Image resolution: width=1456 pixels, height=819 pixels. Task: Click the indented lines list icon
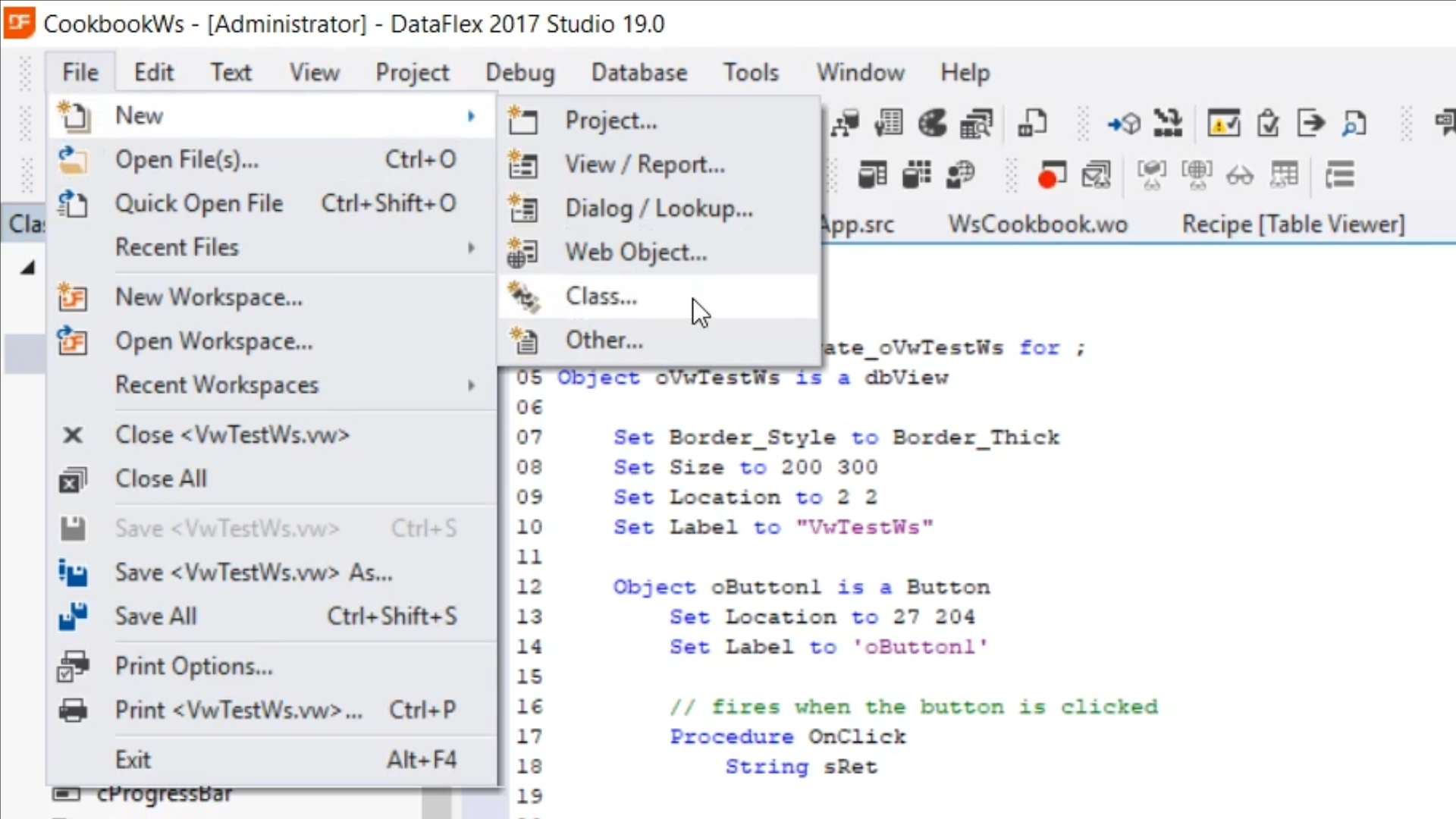pos(1340,176)
